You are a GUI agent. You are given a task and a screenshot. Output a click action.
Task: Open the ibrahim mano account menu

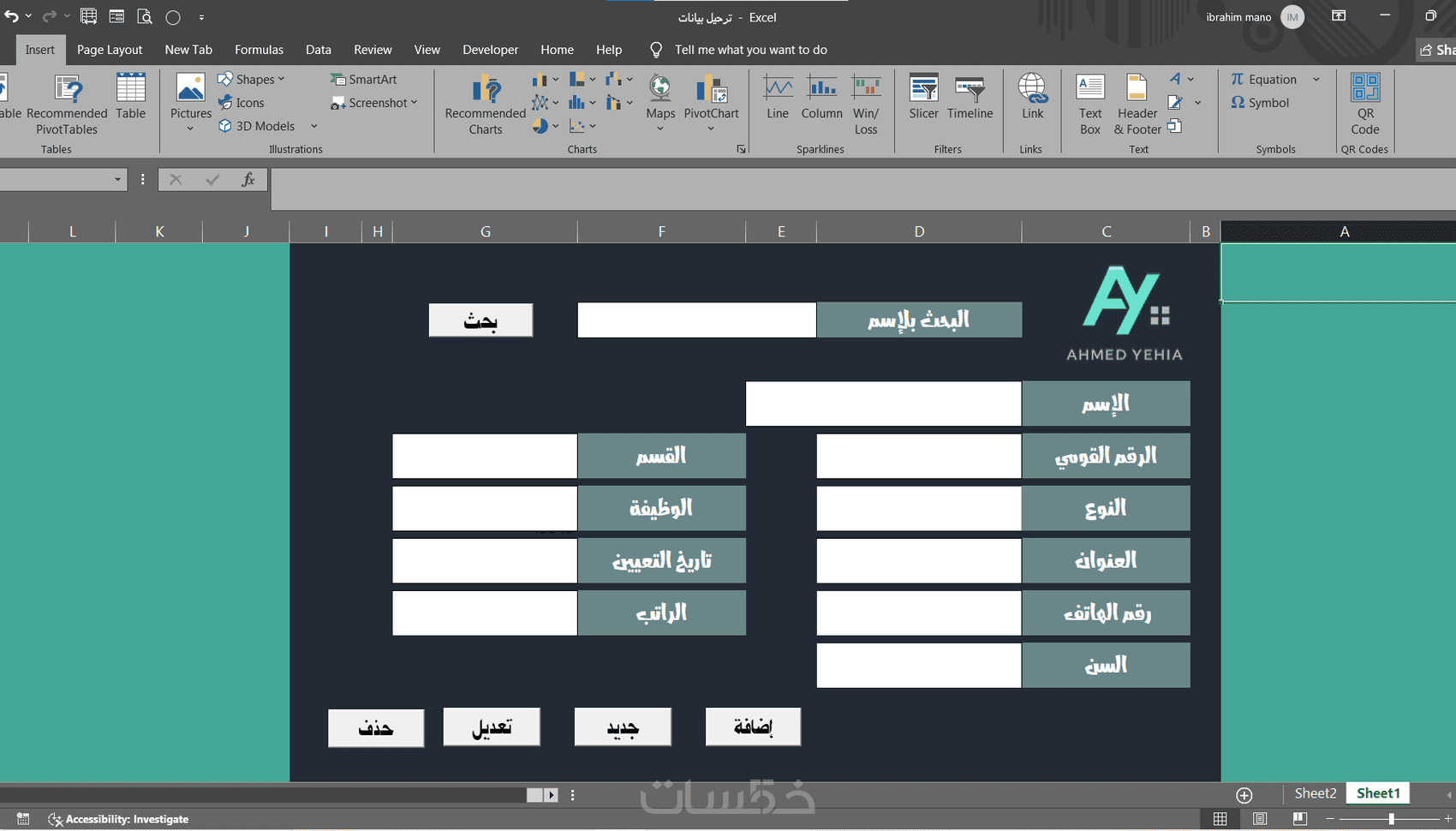[1254, 17]
